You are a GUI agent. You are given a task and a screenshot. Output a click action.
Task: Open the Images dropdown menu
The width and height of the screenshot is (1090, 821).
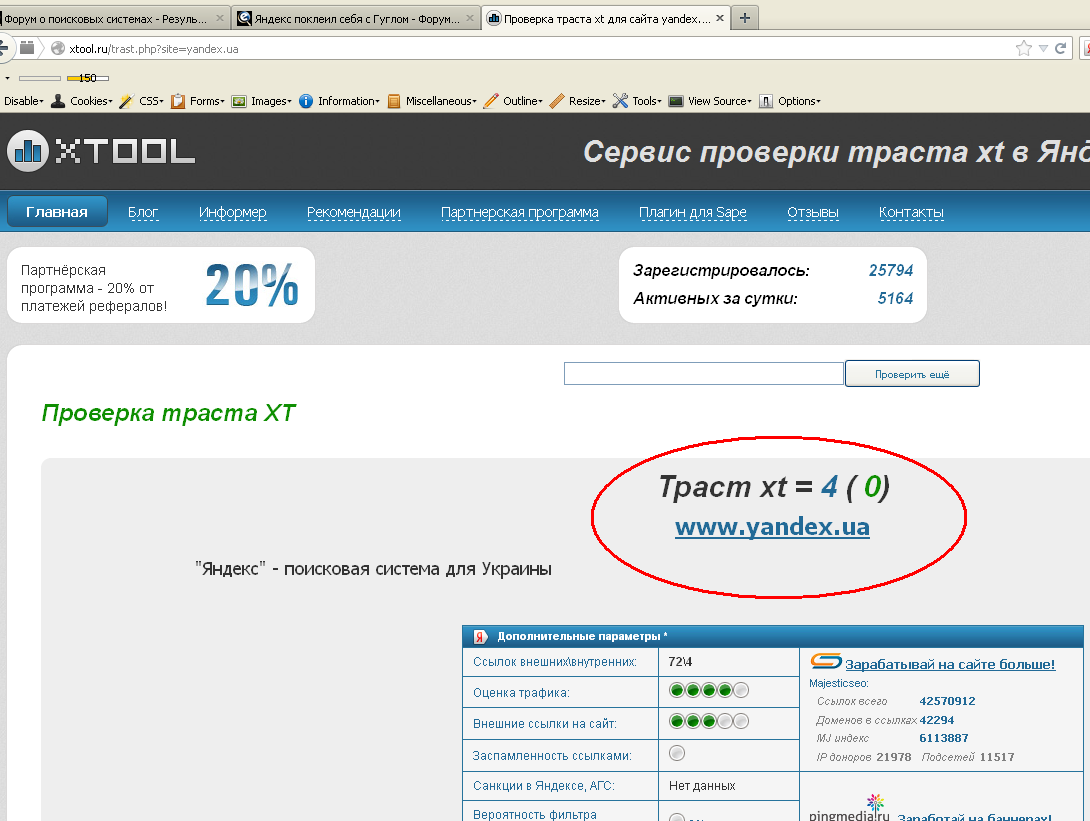pos(261,101)
